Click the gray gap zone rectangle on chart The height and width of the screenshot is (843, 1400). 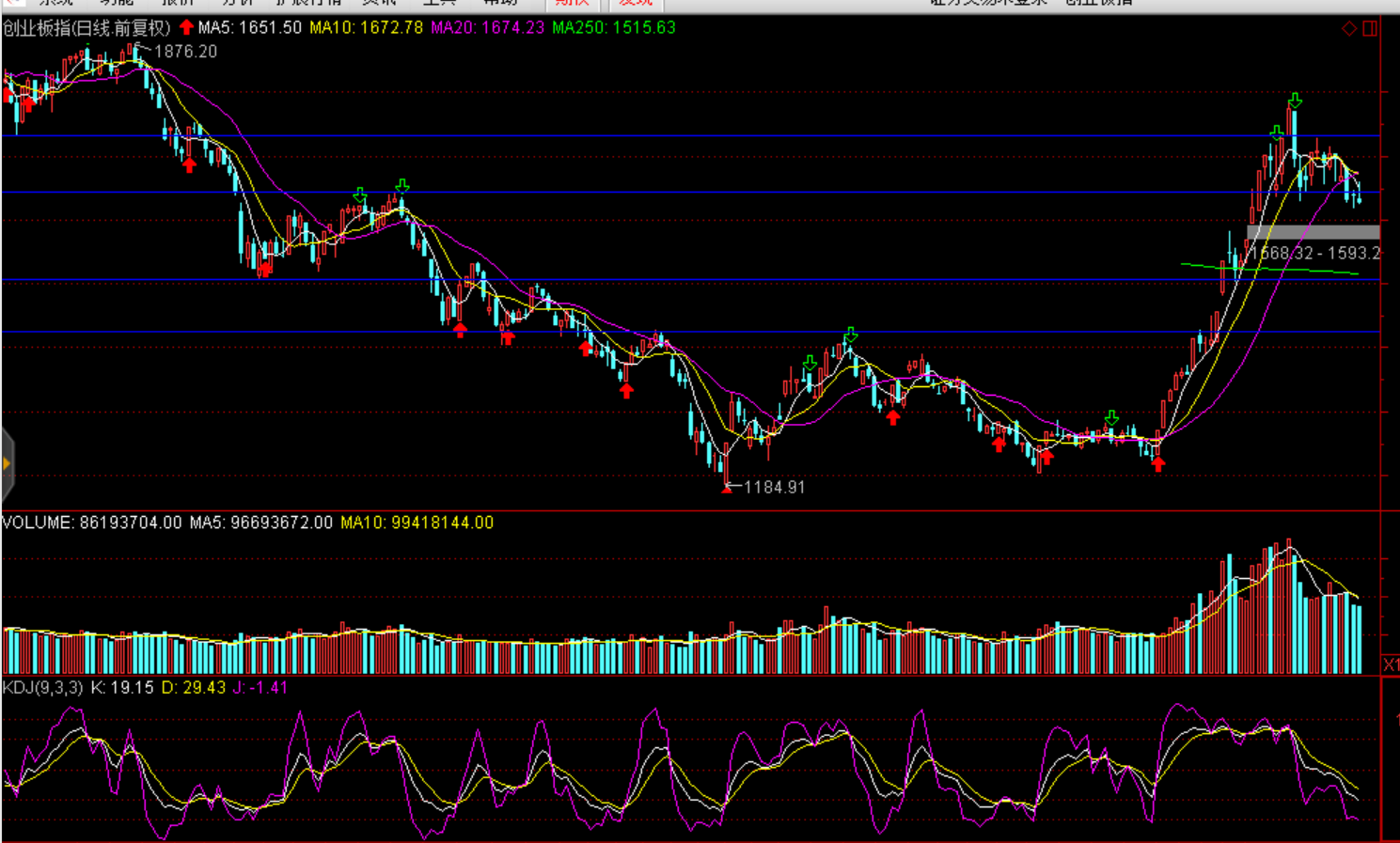[x=1313, y=232]
